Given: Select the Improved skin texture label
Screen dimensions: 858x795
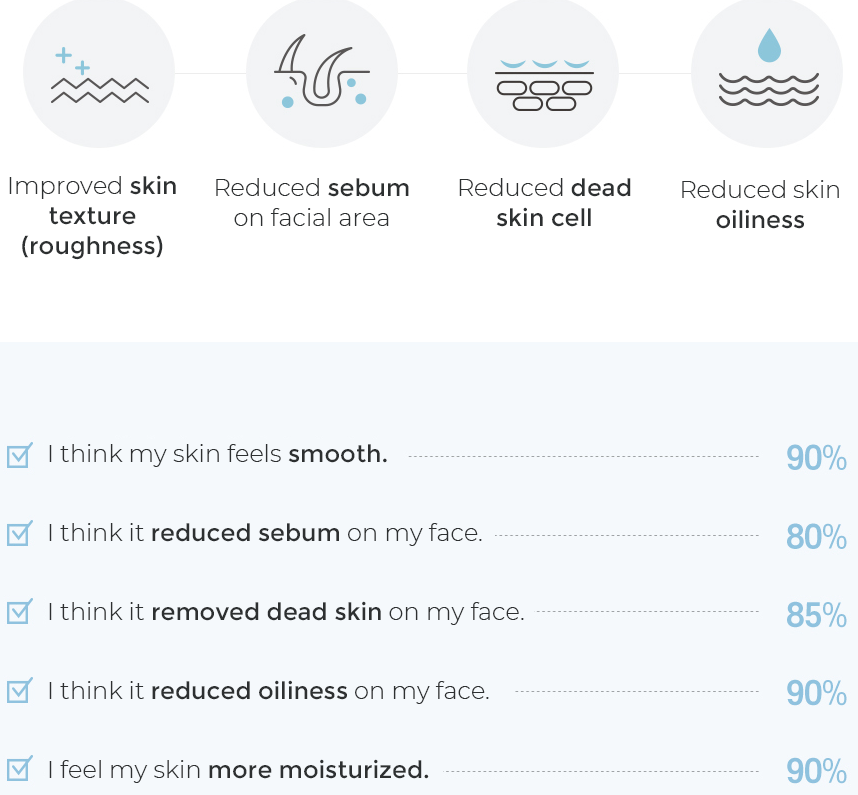Looking at the screenshot, I should pyautogui.click(x=92, y=216).
